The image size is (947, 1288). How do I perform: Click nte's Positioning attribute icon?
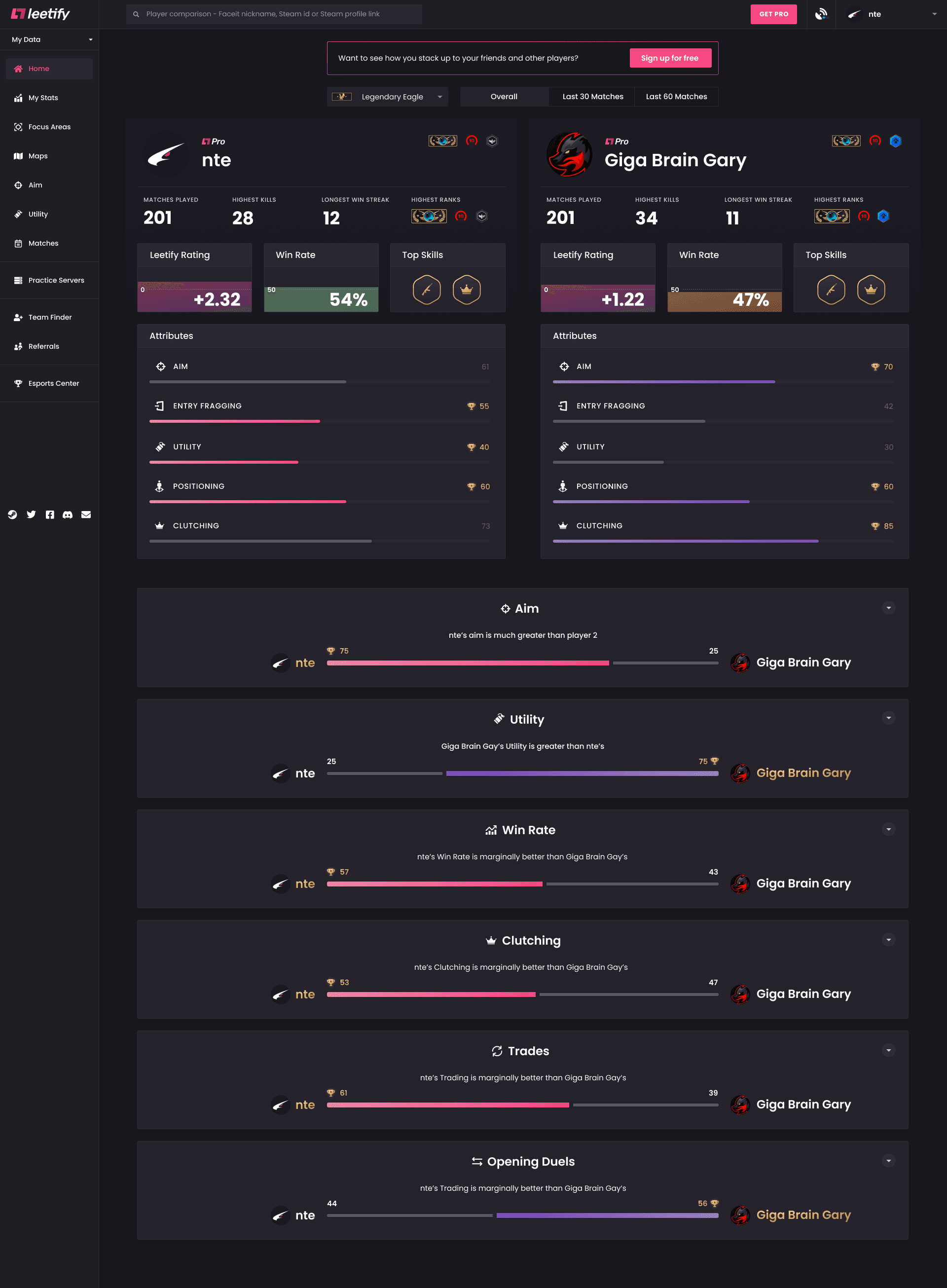(x=159, y=486)
